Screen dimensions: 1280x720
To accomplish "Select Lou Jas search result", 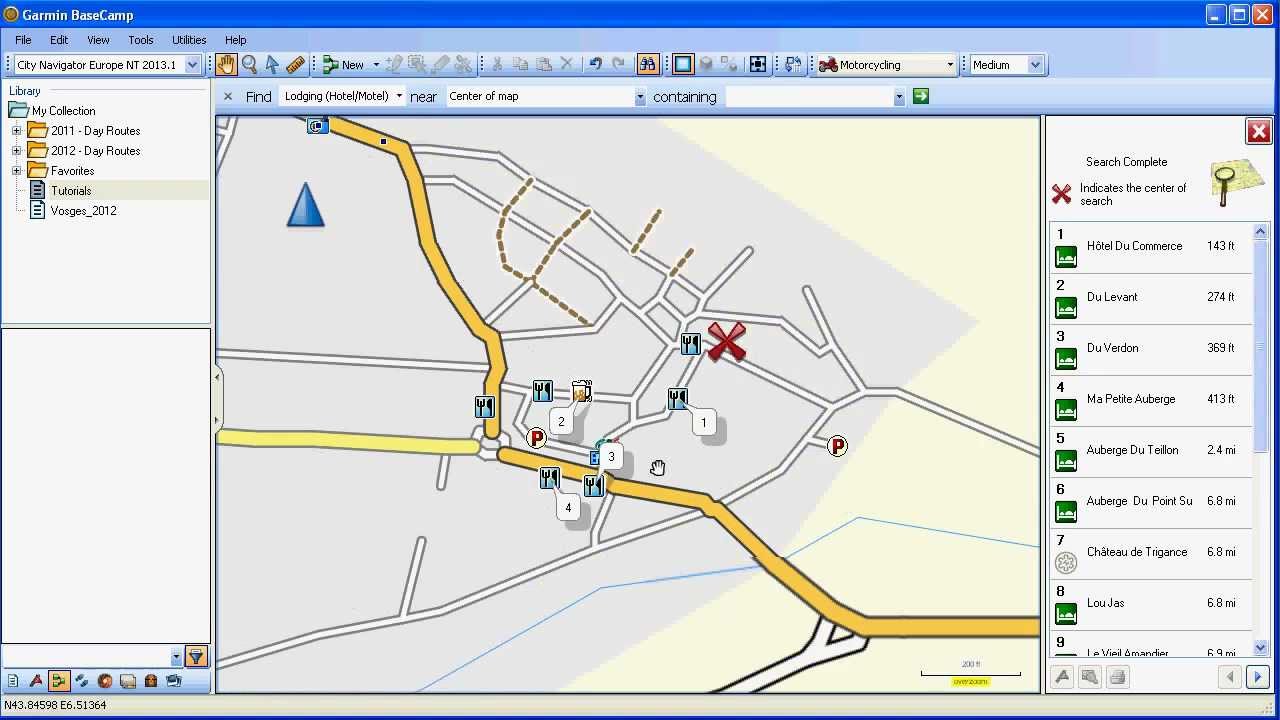I will click(x=1150, y=604).
